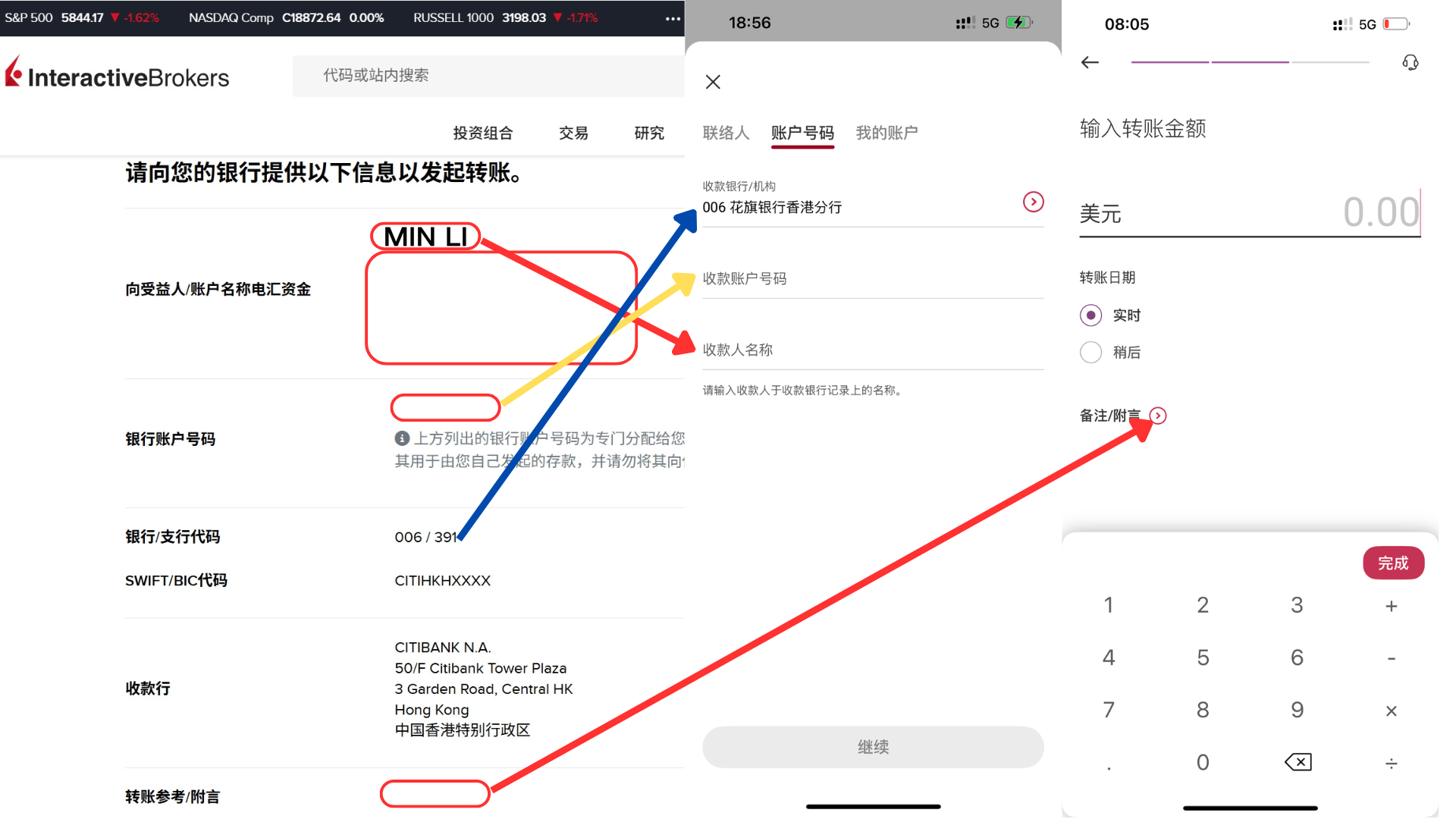Open the three-dot ticker bar menu
This screenshot has width=1456, height=819.
pyautogui.click(x=672, y=18)
